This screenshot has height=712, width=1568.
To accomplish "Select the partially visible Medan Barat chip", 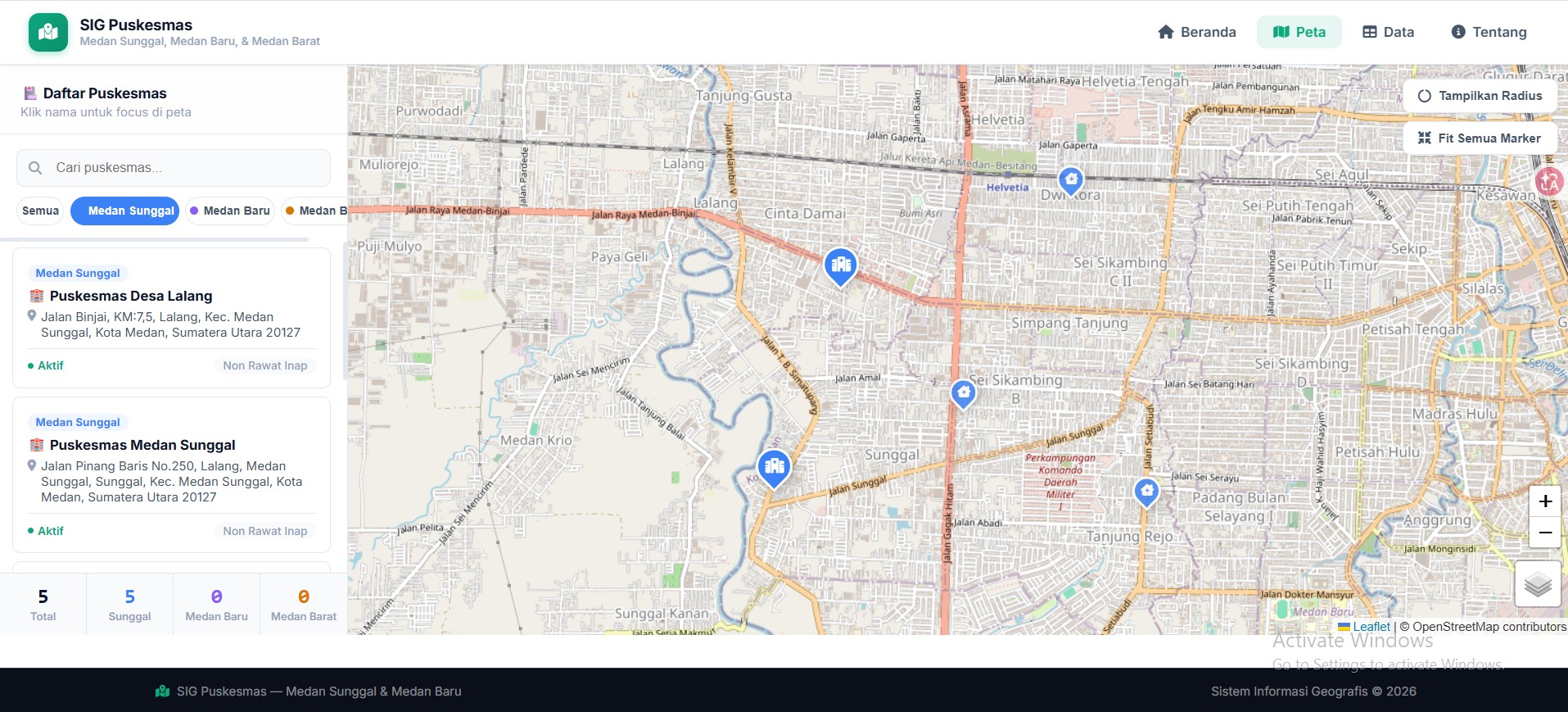I will point(314,211).
